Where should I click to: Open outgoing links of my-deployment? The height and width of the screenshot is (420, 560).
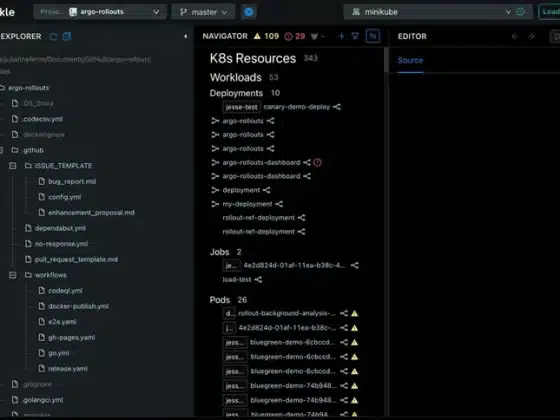(x=279, y=204)
